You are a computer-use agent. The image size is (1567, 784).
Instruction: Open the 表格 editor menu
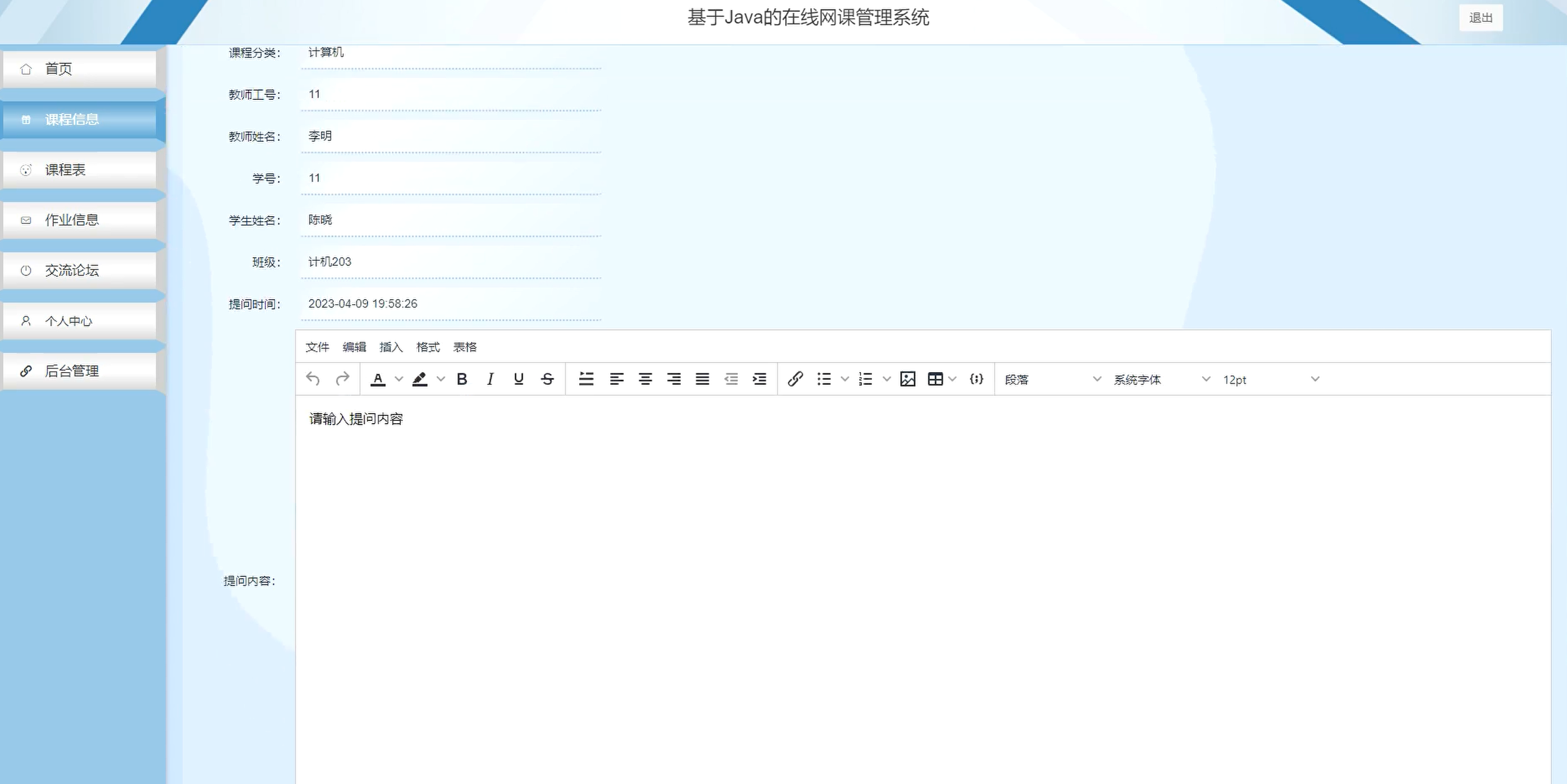coord(465,347)
